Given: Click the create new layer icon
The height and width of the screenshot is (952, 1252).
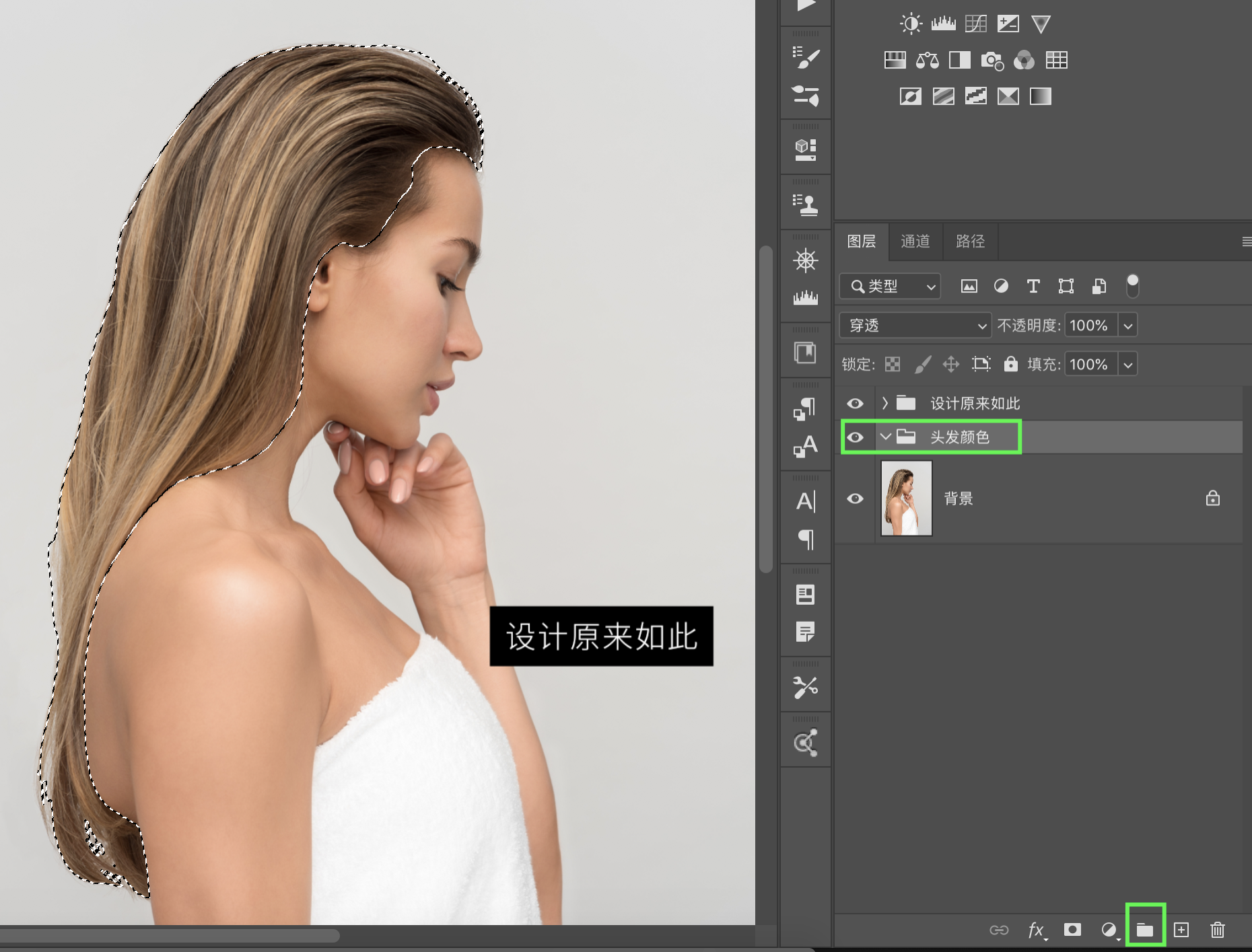Looking at the screenshot, I should pyautogui.click(x=1181, y=930).
